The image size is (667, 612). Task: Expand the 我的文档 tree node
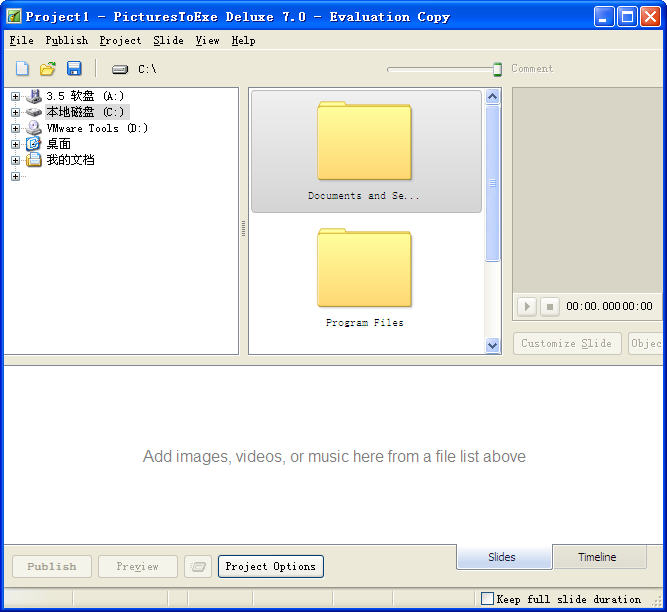point(15,160)
